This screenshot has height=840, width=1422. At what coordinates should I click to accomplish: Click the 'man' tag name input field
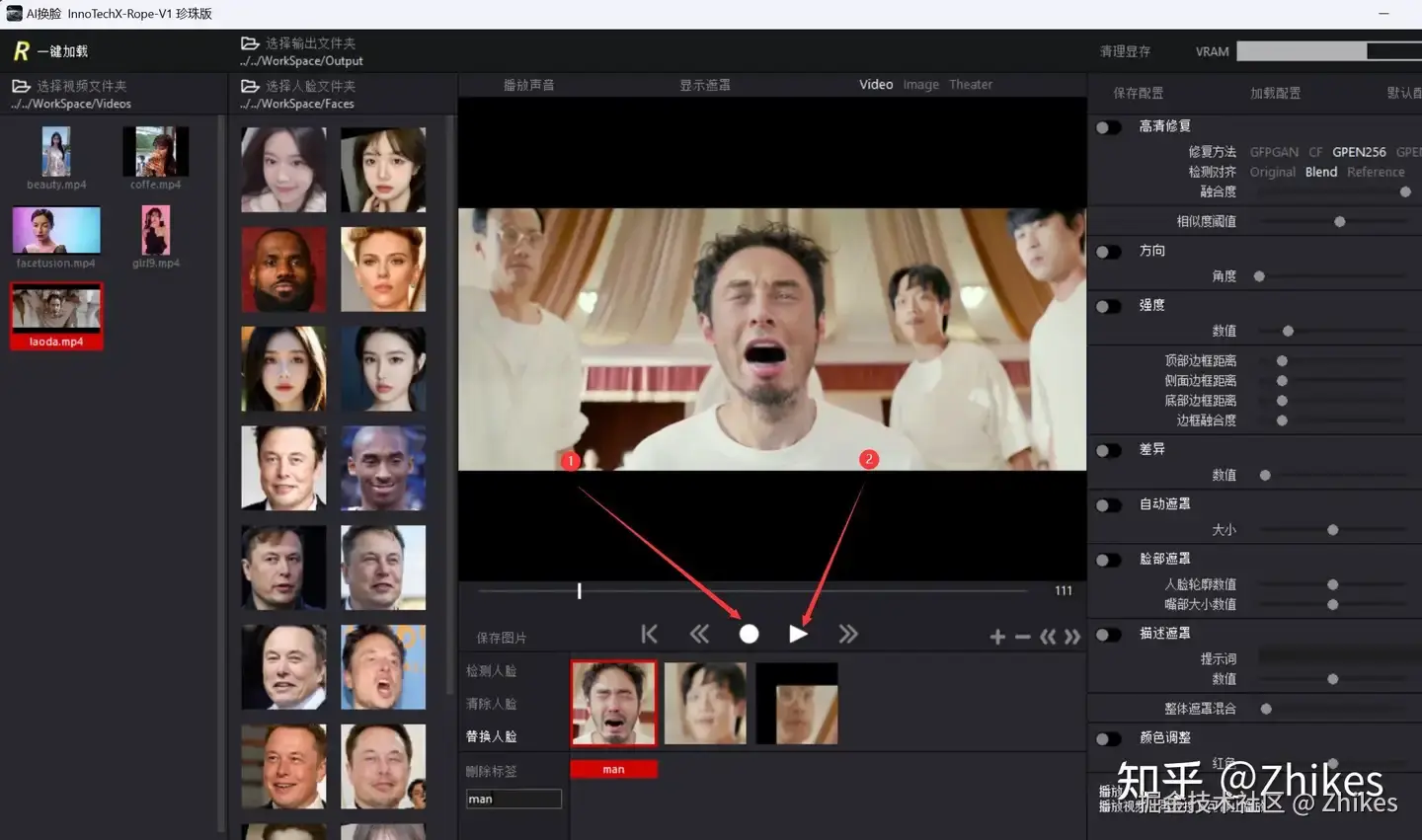click(513, 799)
